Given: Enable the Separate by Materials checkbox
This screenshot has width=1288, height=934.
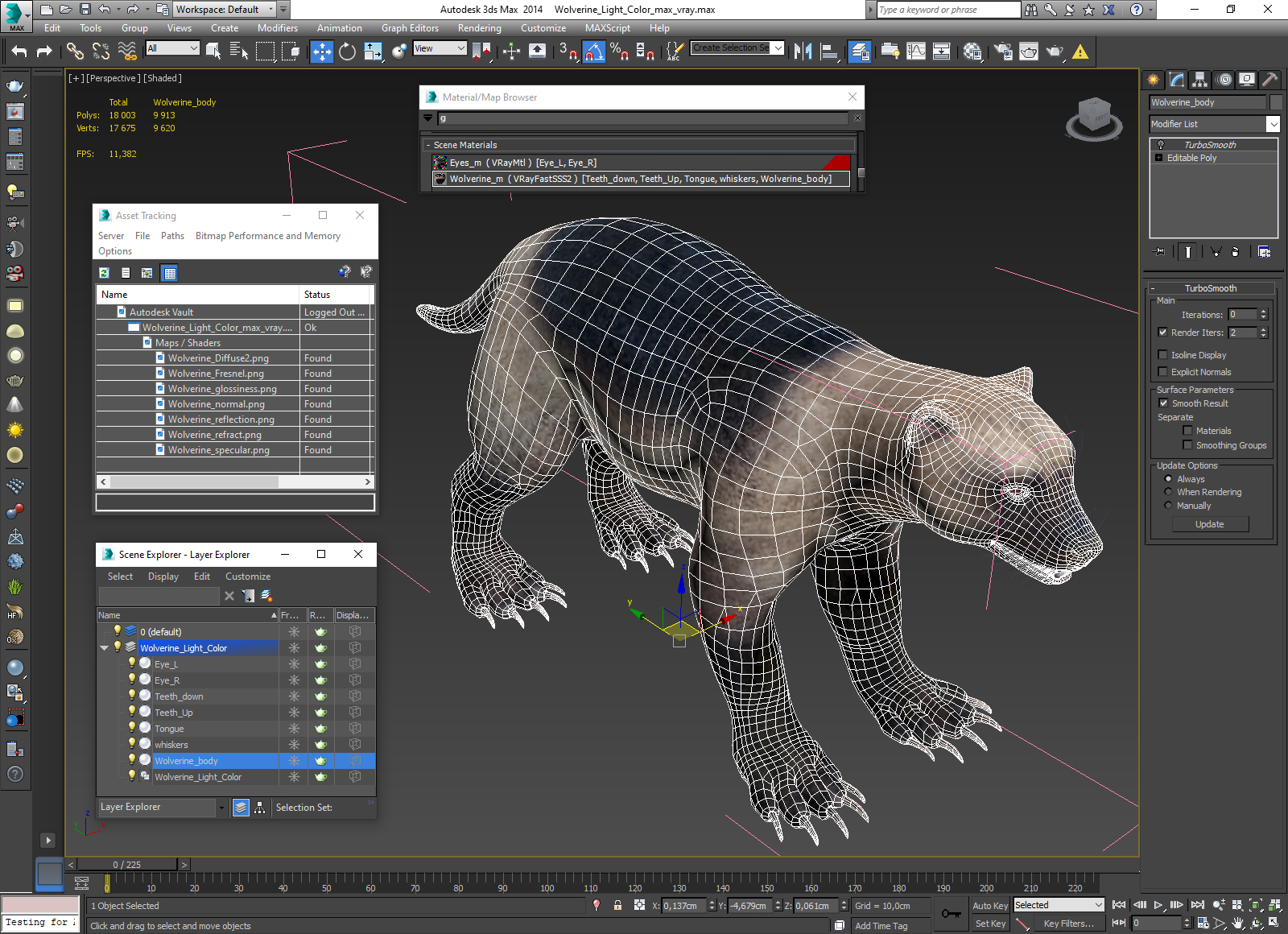Looking at the screenshot, I should click(x=1187, y=431).
